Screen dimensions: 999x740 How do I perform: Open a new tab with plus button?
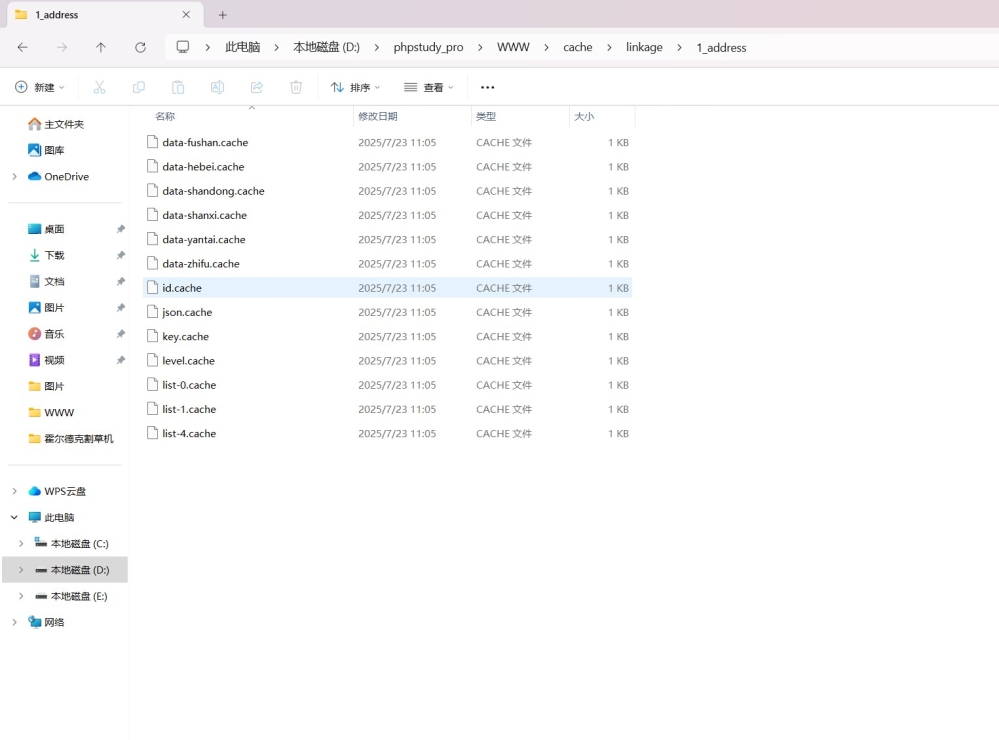(x=222, y=15)
